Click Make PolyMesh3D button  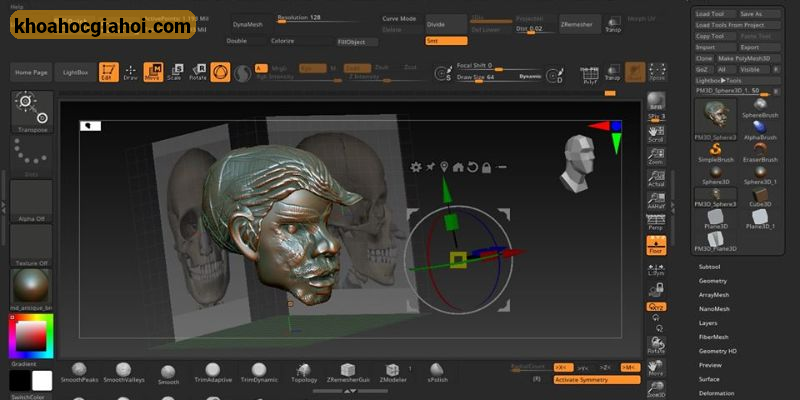coord(747,58)
